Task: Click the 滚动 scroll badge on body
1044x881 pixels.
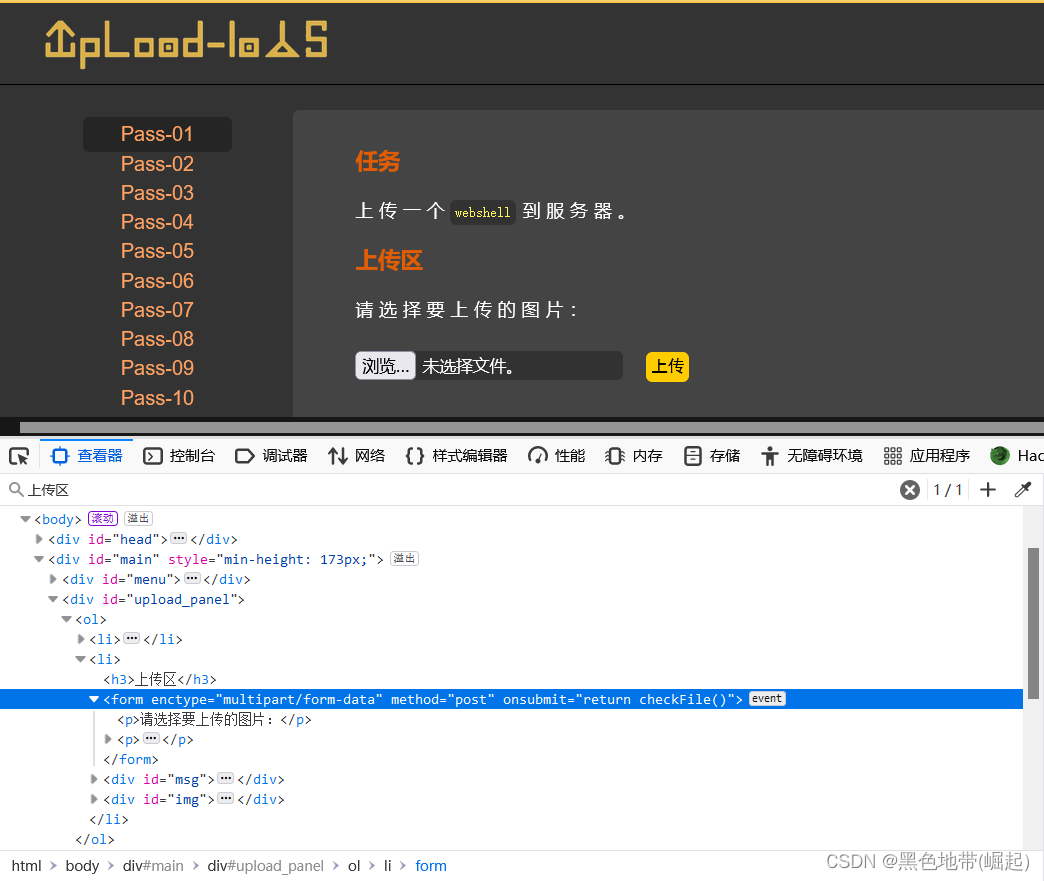Action: click(x=103, y=519)
